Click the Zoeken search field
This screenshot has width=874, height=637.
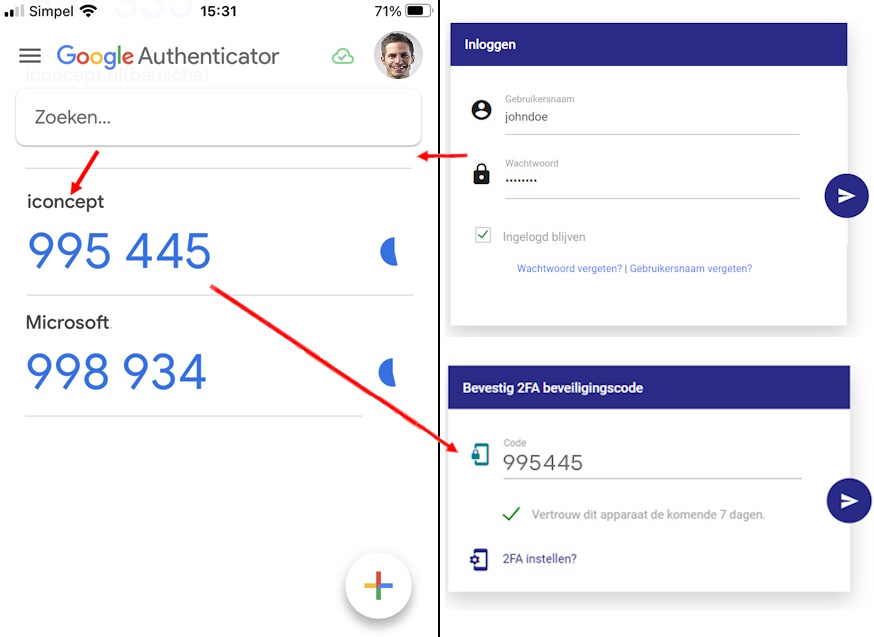218,117
